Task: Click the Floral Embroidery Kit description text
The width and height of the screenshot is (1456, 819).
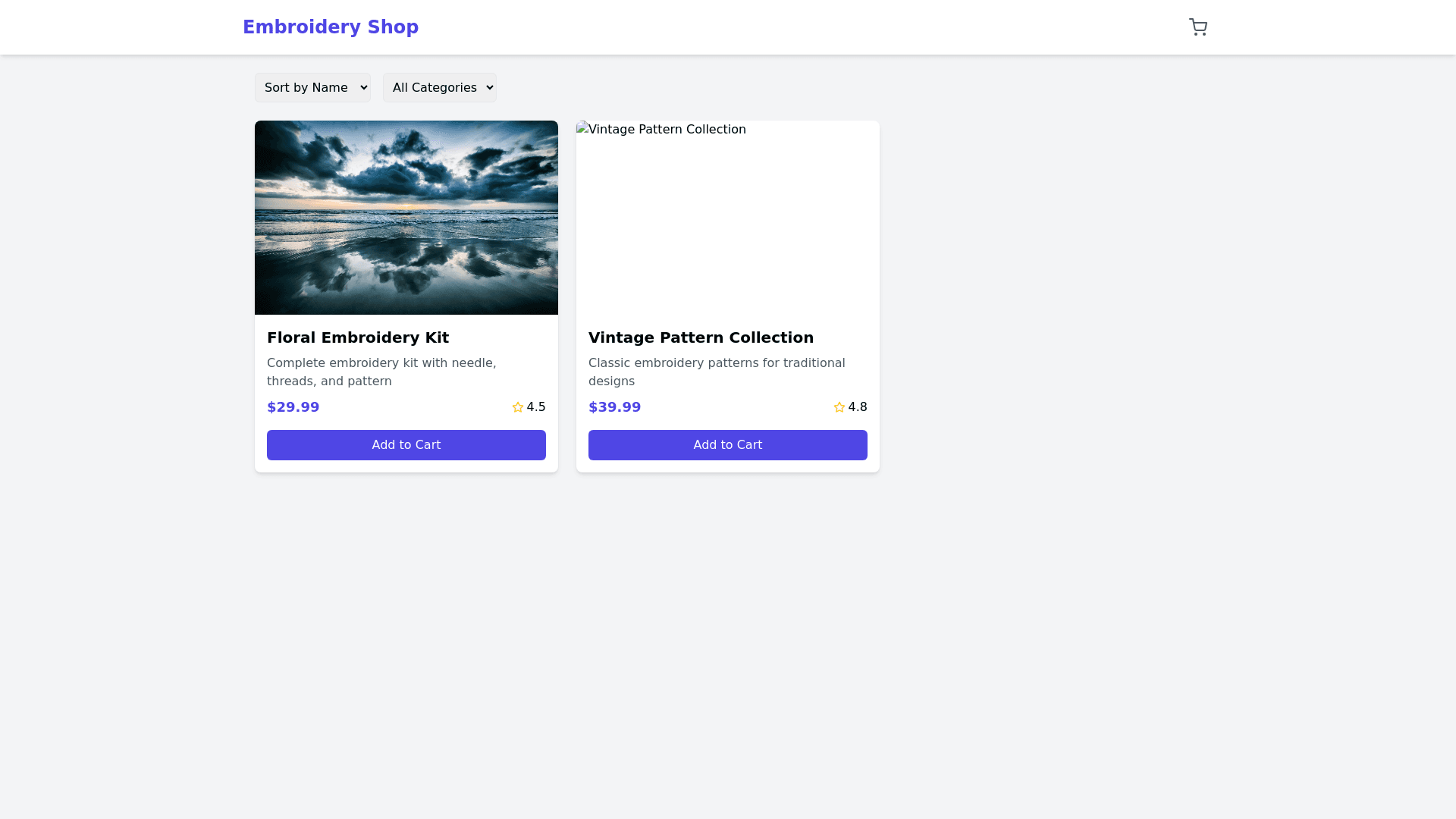Action: [381, 372]
